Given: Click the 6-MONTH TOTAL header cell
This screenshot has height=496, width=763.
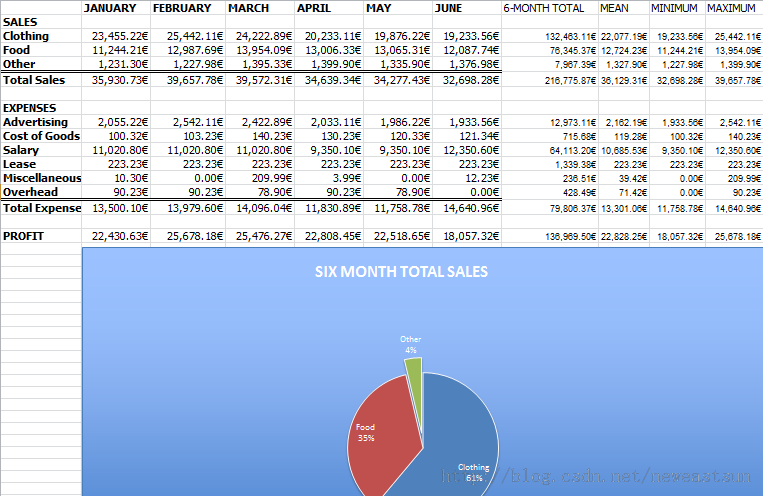Looking at the screenshot, I should (550, 8).
